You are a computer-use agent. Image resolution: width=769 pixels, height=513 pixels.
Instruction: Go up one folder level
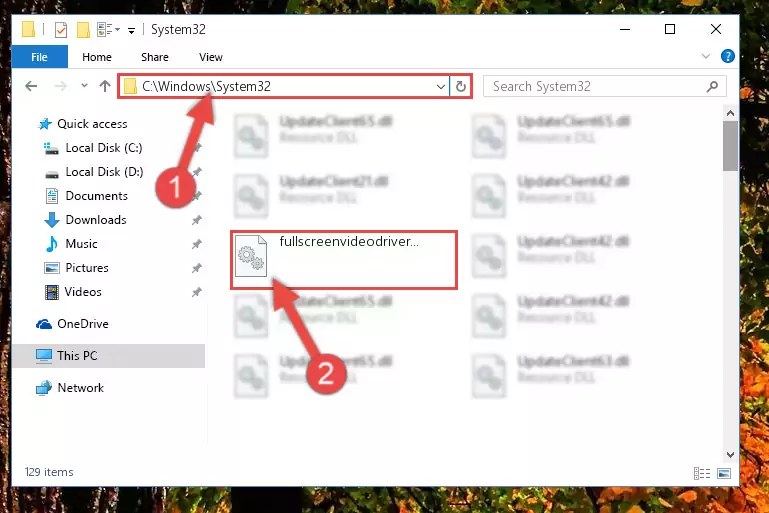[104, 86]
